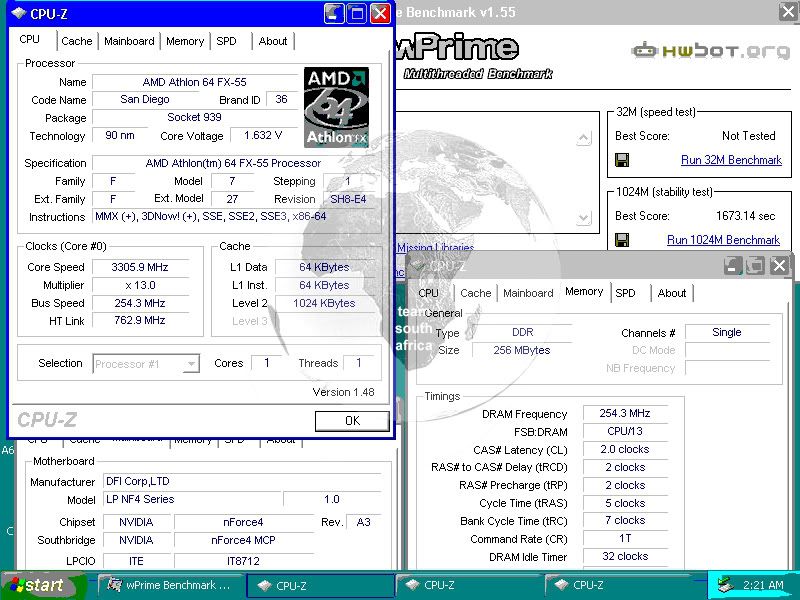The image size is (800, 600).
Task: Click the DRAM Frequency value 254.3 MHz
Action: (625, 413)
